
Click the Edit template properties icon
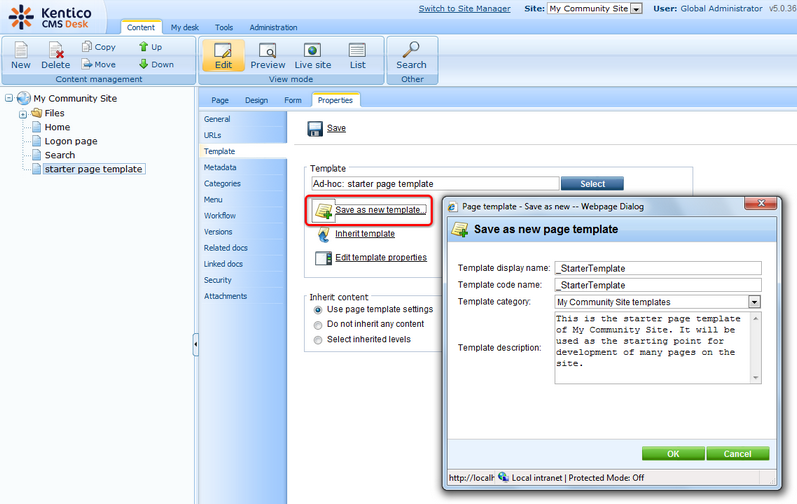click(323, 258)
